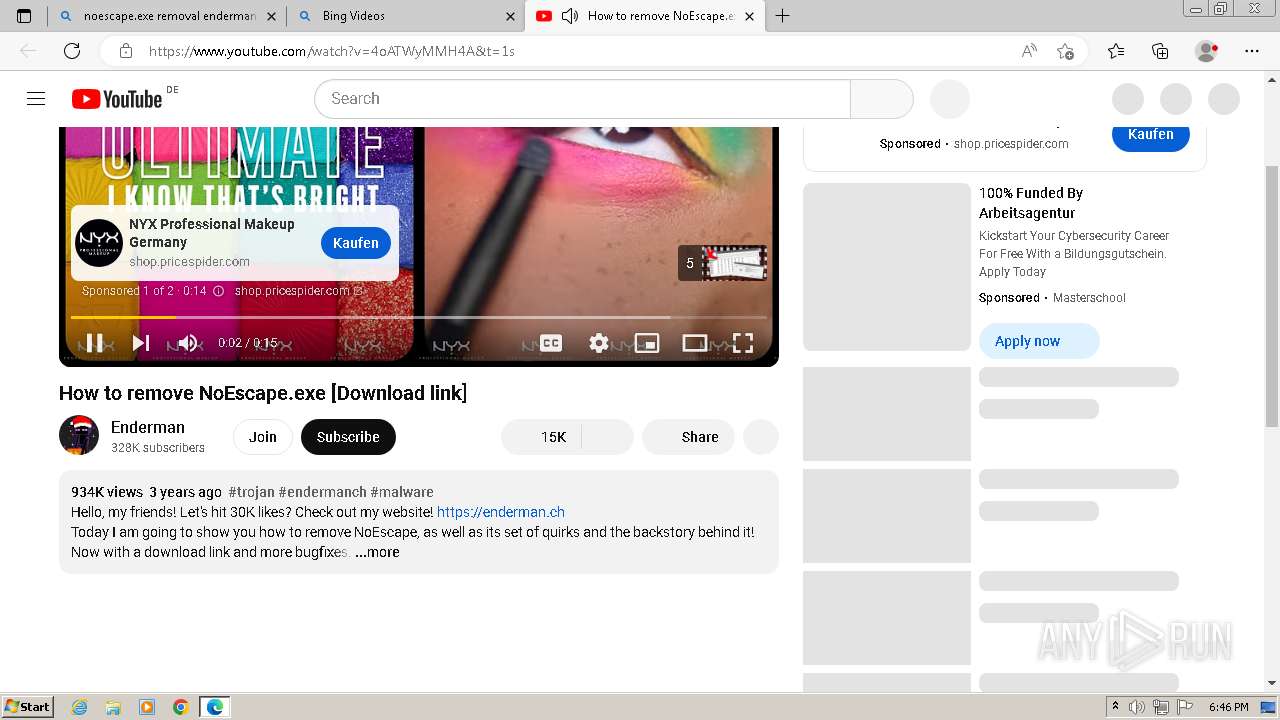This screenshot has height=720, width=1280.
Task: Open the Enderman channel name link
Action: point(148,427)
